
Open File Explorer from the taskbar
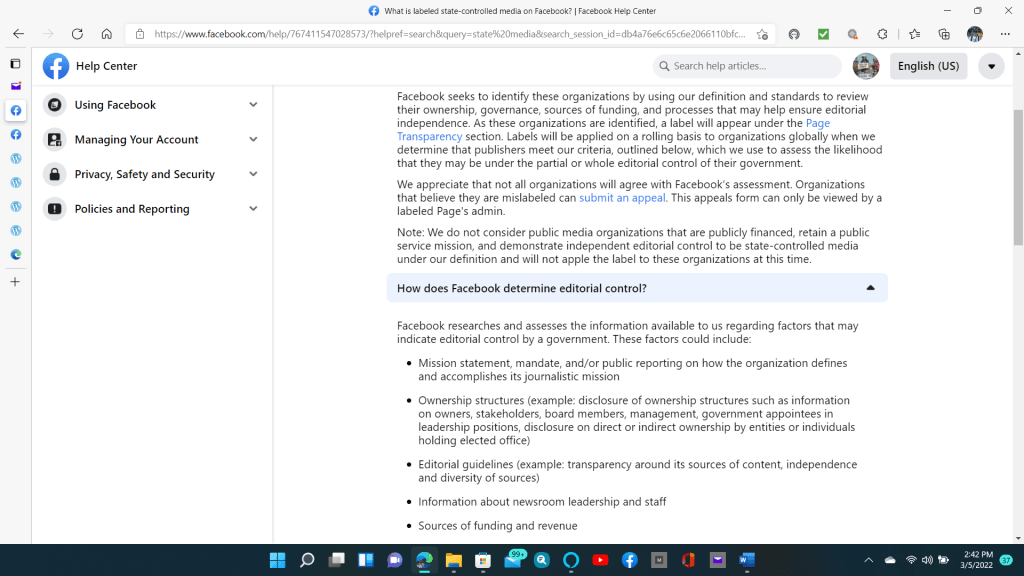(x=453, y=560)
